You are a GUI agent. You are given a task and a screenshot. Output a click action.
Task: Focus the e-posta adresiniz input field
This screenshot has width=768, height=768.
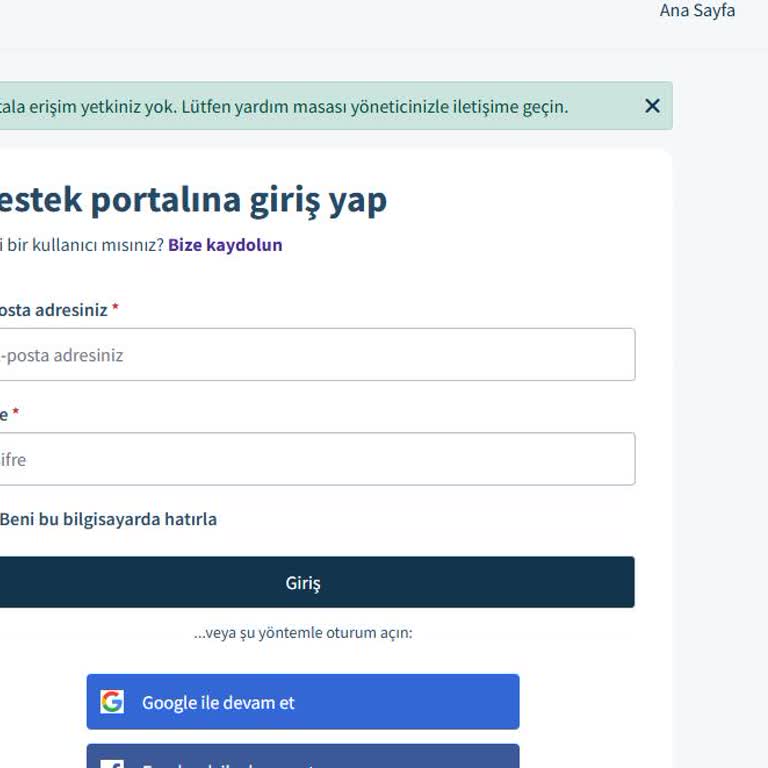pyautogui.click(x=317, y=355)
